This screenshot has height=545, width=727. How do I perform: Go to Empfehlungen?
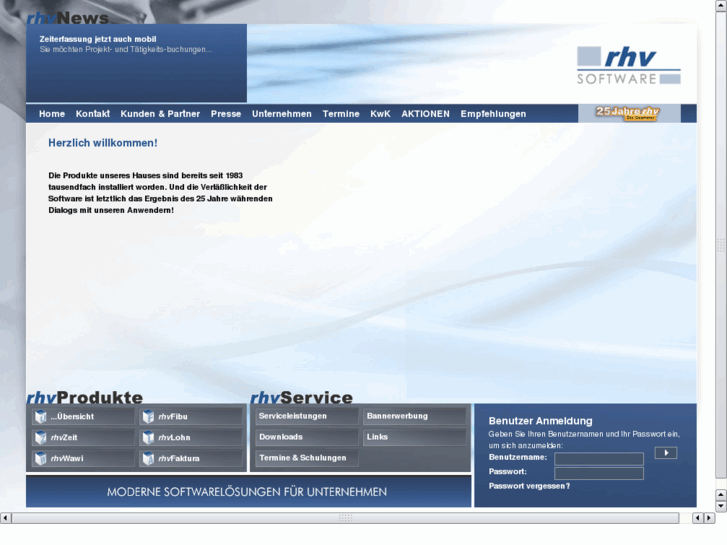point(493,114)
